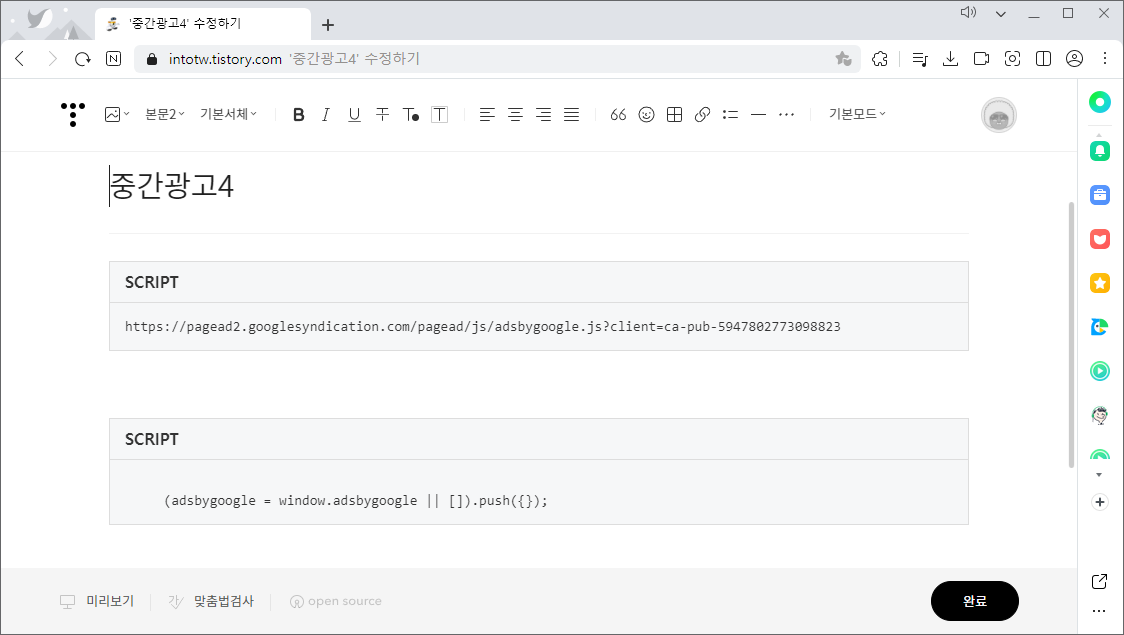
Task: Run 맞춤법검사 spell check
Action: [x=211, y=601]
